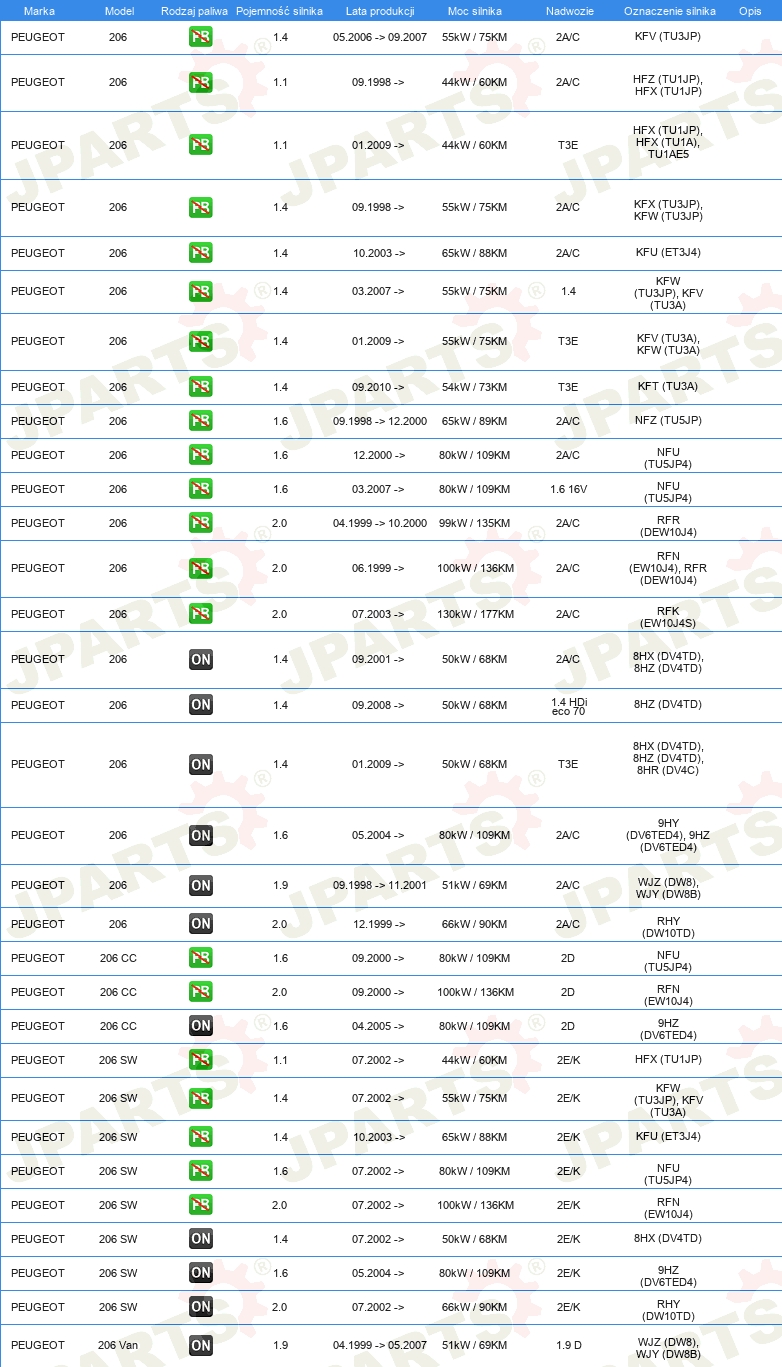Click the diesel ON icon in the 206 1.9 09.1998 row
Image resolution: width=782 pixels, height=1367 pixels.
coord(201,885)
